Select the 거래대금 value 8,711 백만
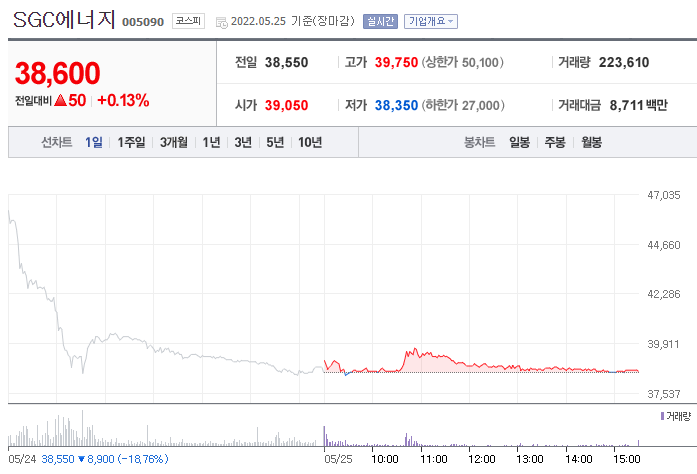This screenshot has width=697, height=474. tap(639, 105)
